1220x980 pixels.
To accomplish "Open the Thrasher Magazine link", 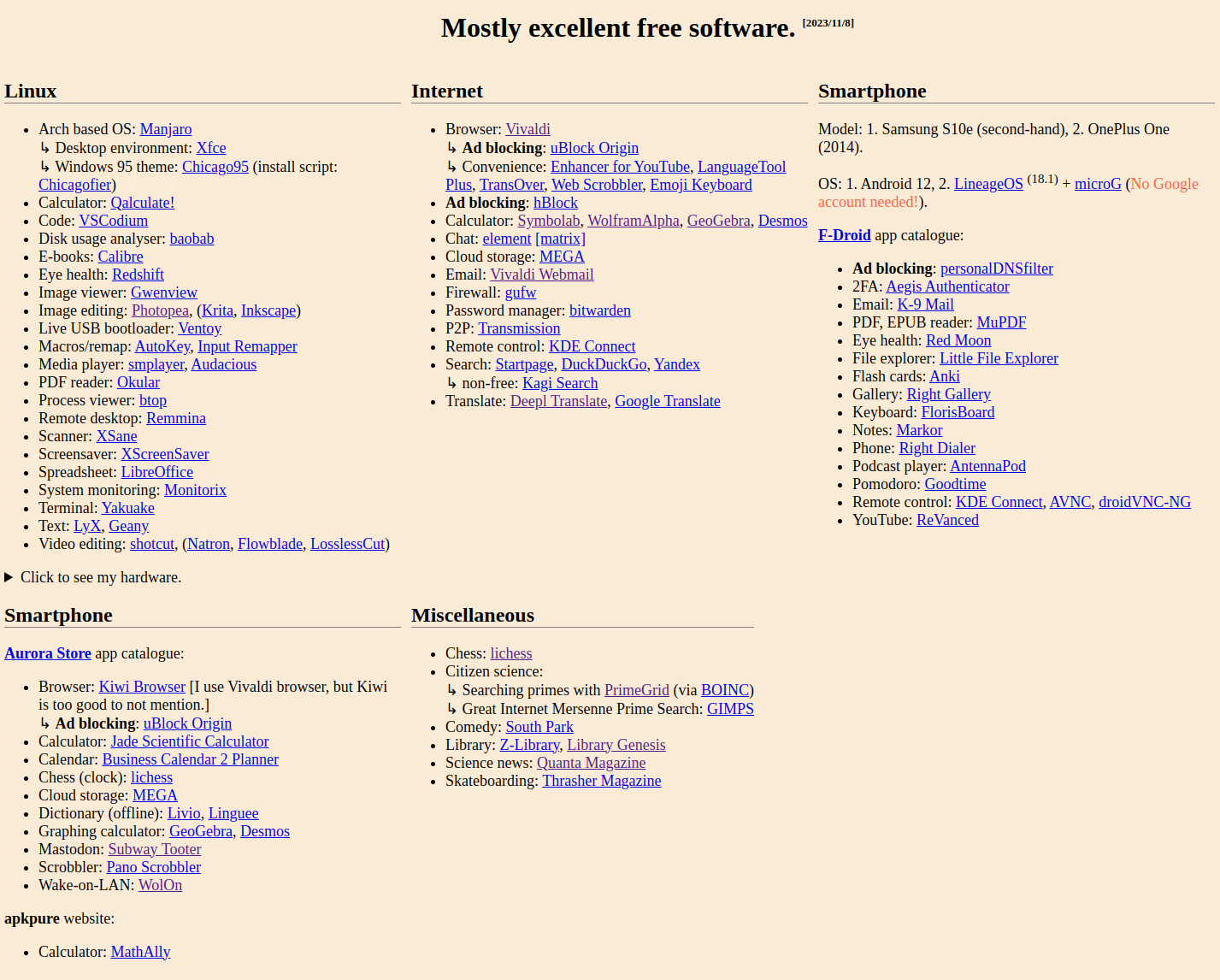I will pos(602,781).
